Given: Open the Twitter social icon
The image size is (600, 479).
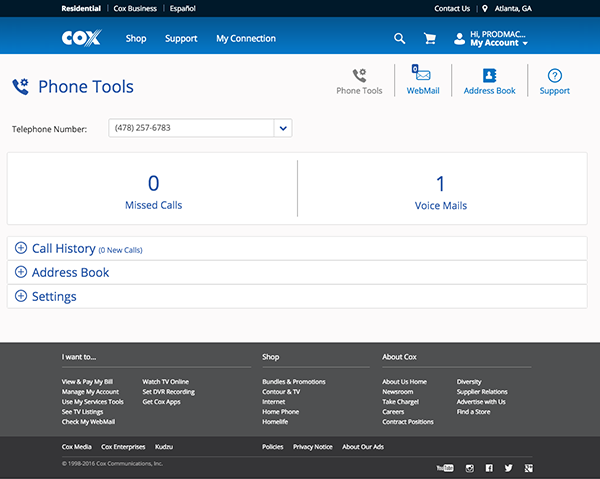Looking at the screenshot, I should (509, 468).
